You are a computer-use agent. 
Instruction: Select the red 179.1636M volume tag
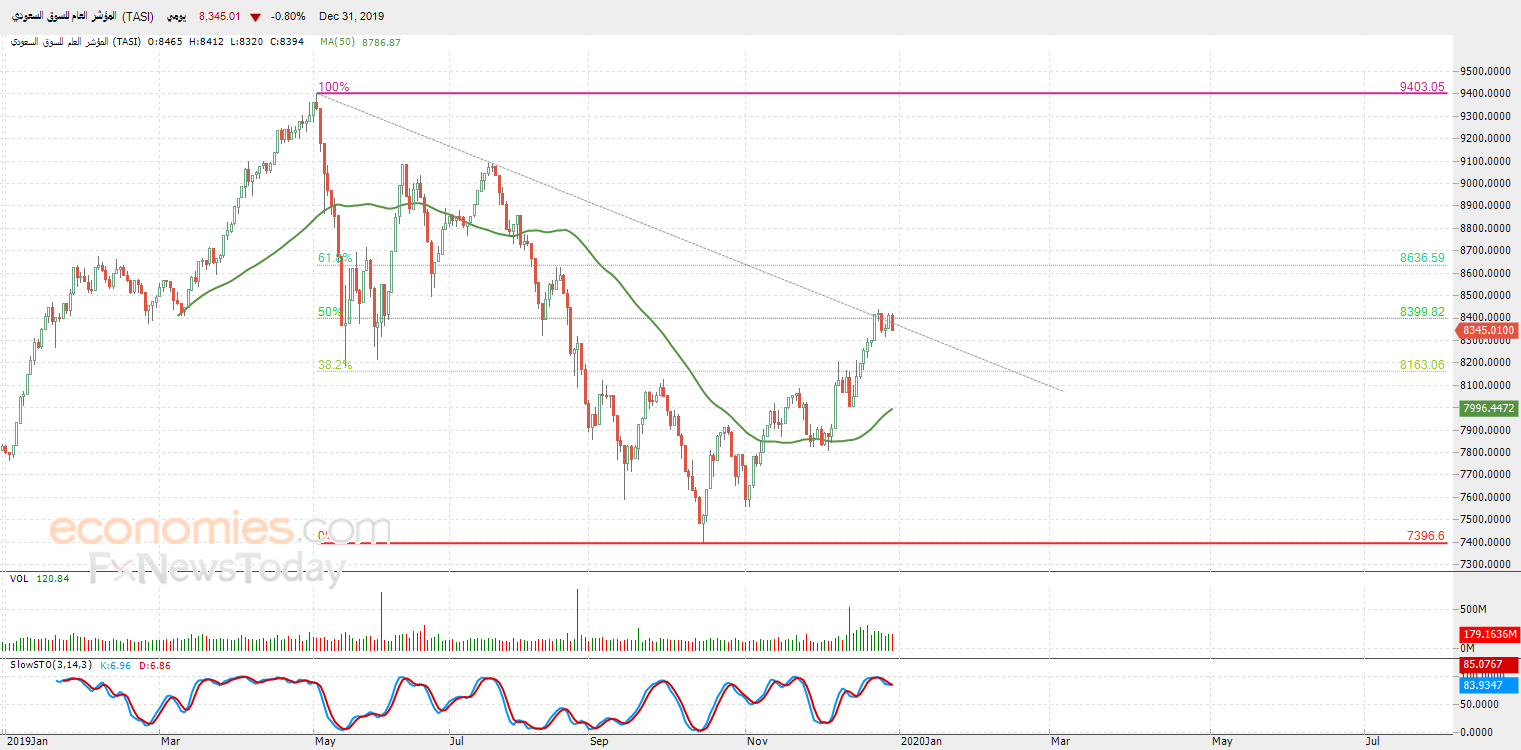pyautogui.click(x=1489, y=634)
